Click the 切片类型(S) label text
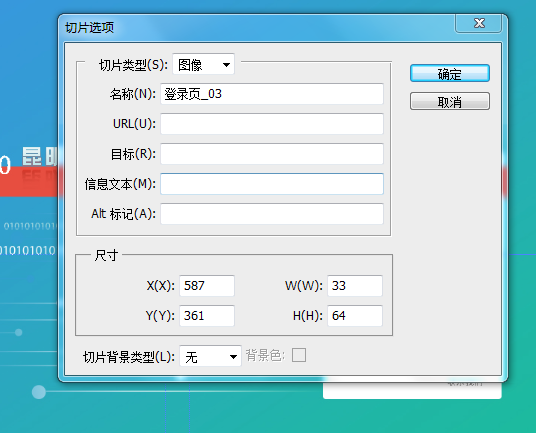The height and width of the screenshot is (433, 536). 133,65
